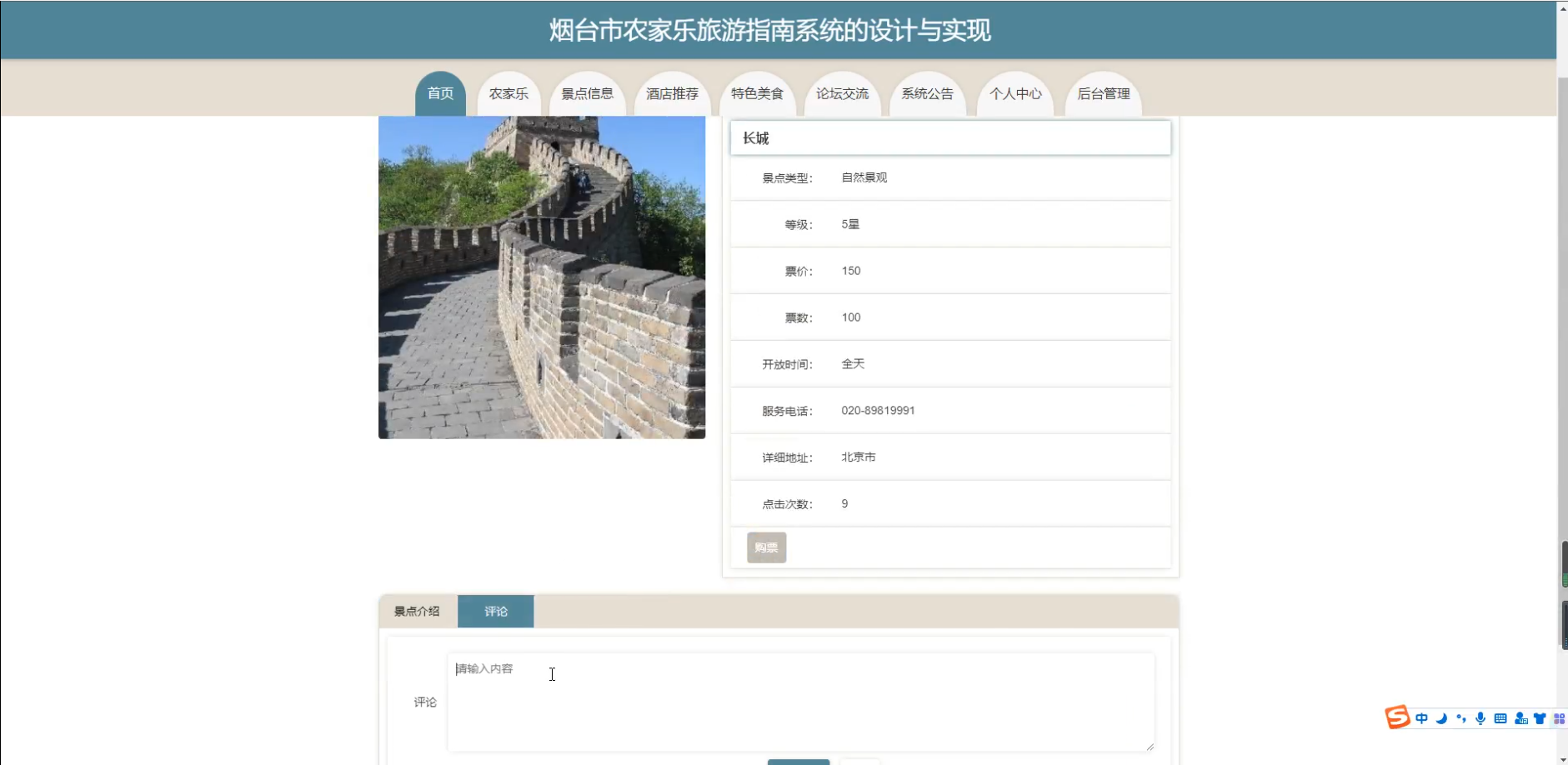This screenshot has height=765, width=1568.
Task: Click the 开放时间 label
Action: [787, 364]
